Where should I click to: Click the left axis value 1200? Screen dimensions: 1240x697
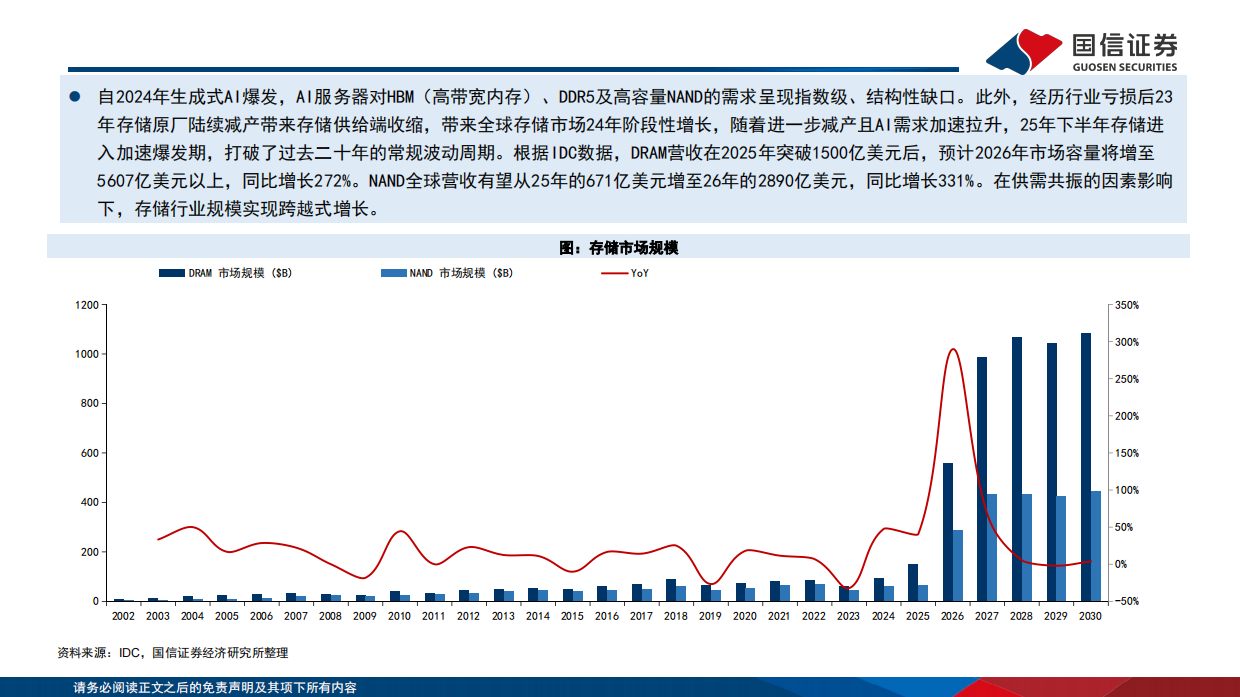point(87,305)
